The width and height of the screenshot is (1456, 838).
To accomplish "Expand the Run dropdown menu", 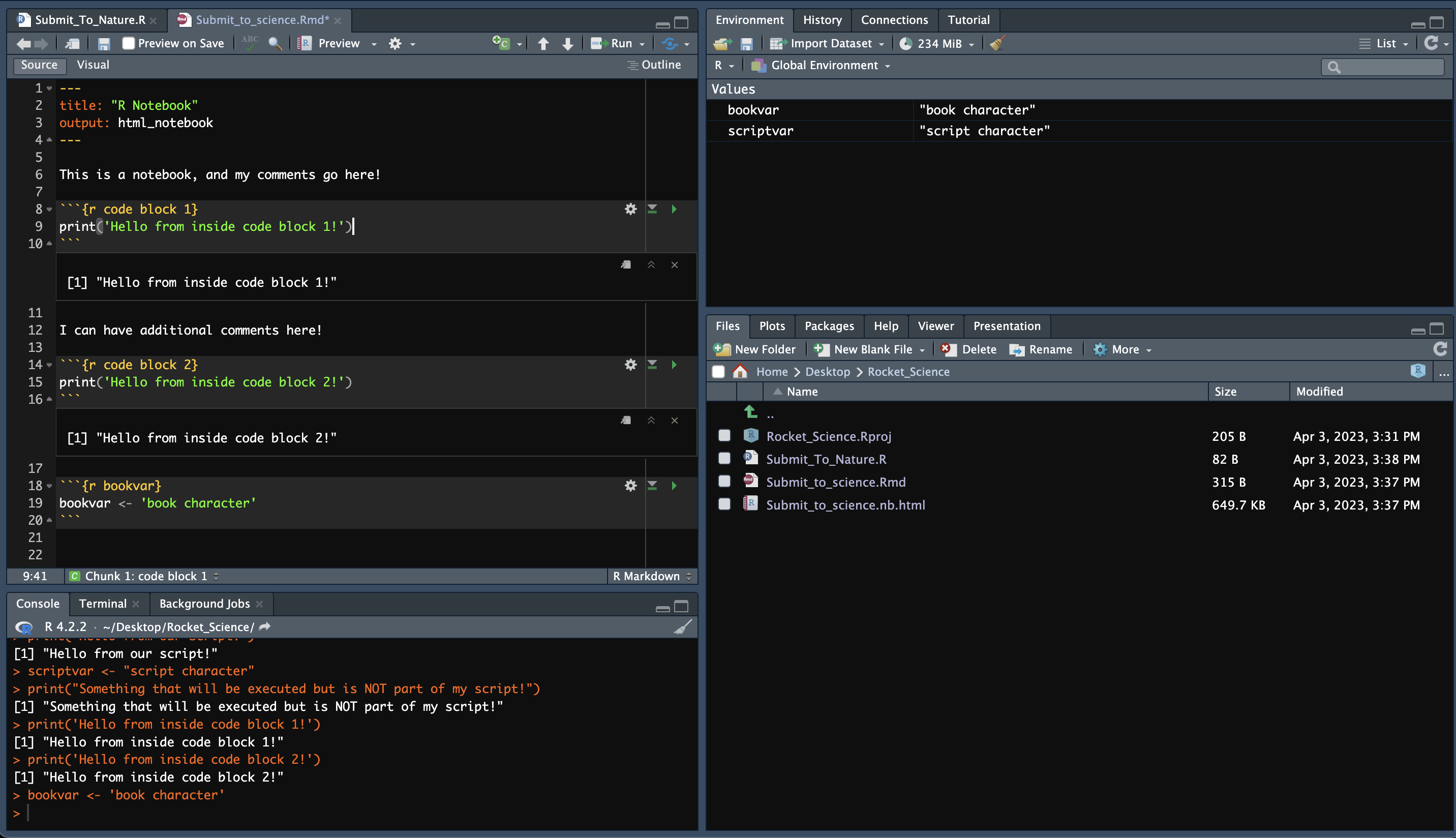I will (x=642, y=44).
